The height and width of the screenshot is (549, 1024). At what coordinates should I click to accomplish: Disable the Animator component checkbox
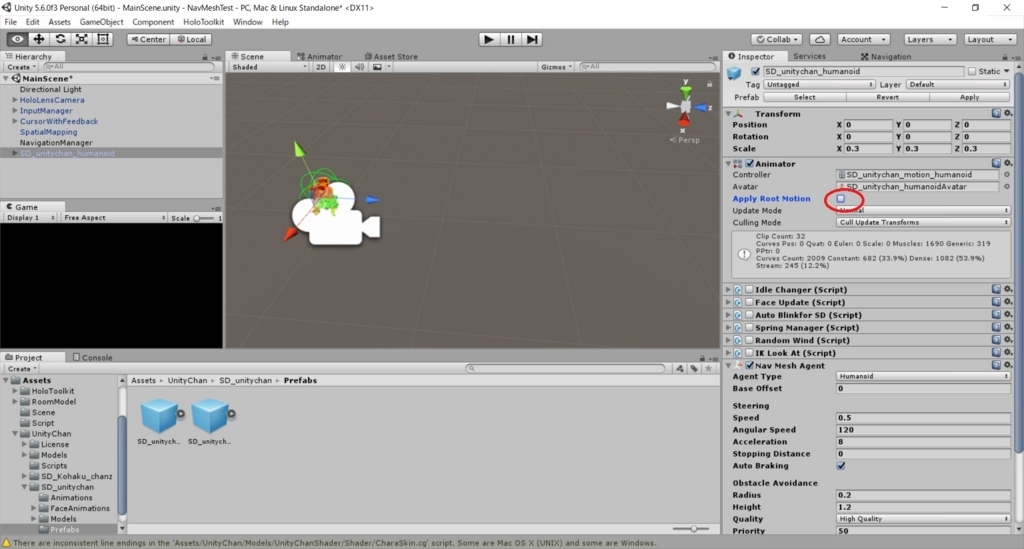750,163
